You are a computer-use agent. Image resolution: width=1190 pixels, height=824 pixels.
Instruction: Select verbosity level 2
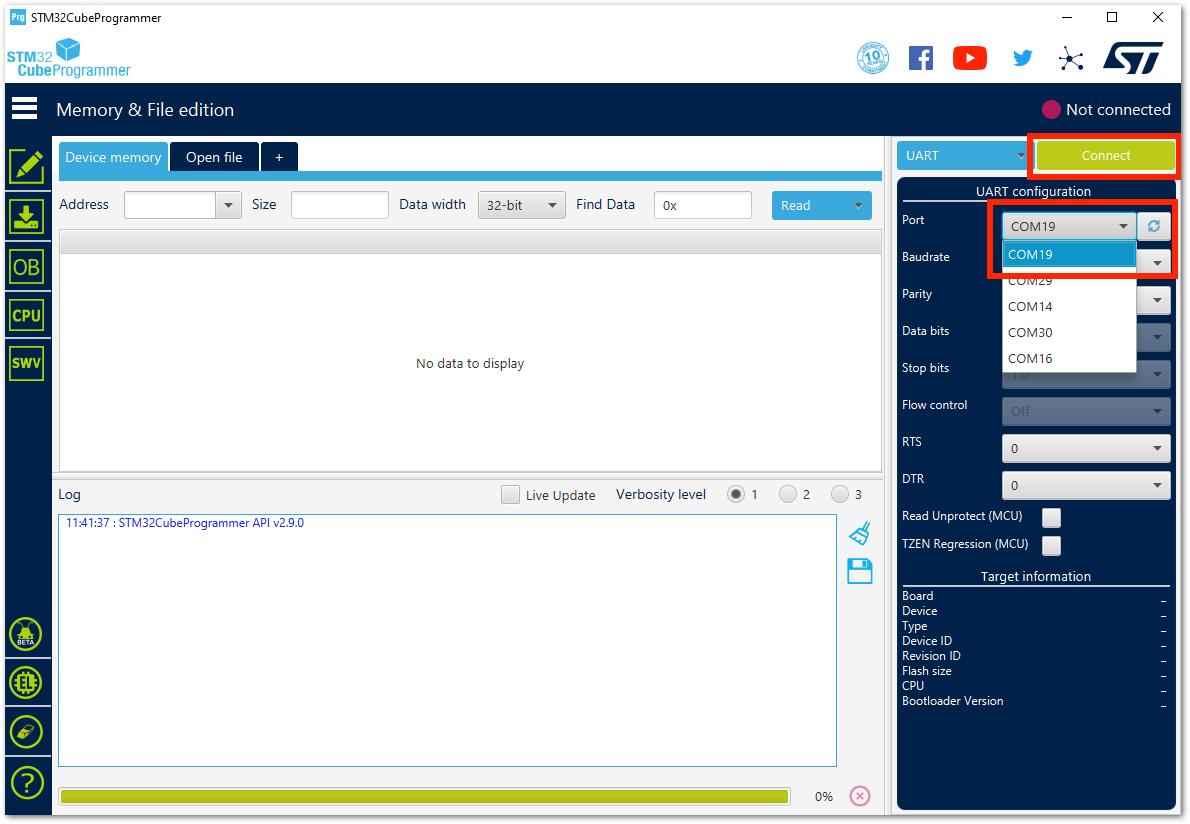point(788,494)
